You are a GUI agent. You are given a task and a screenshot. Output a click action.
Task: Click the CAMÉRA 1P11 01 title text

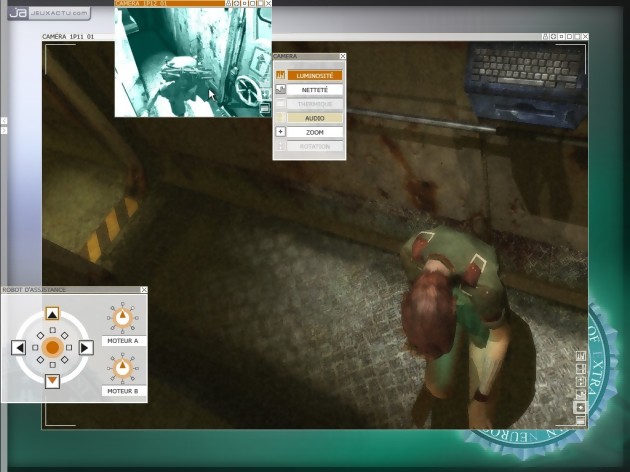click(68, 37)
